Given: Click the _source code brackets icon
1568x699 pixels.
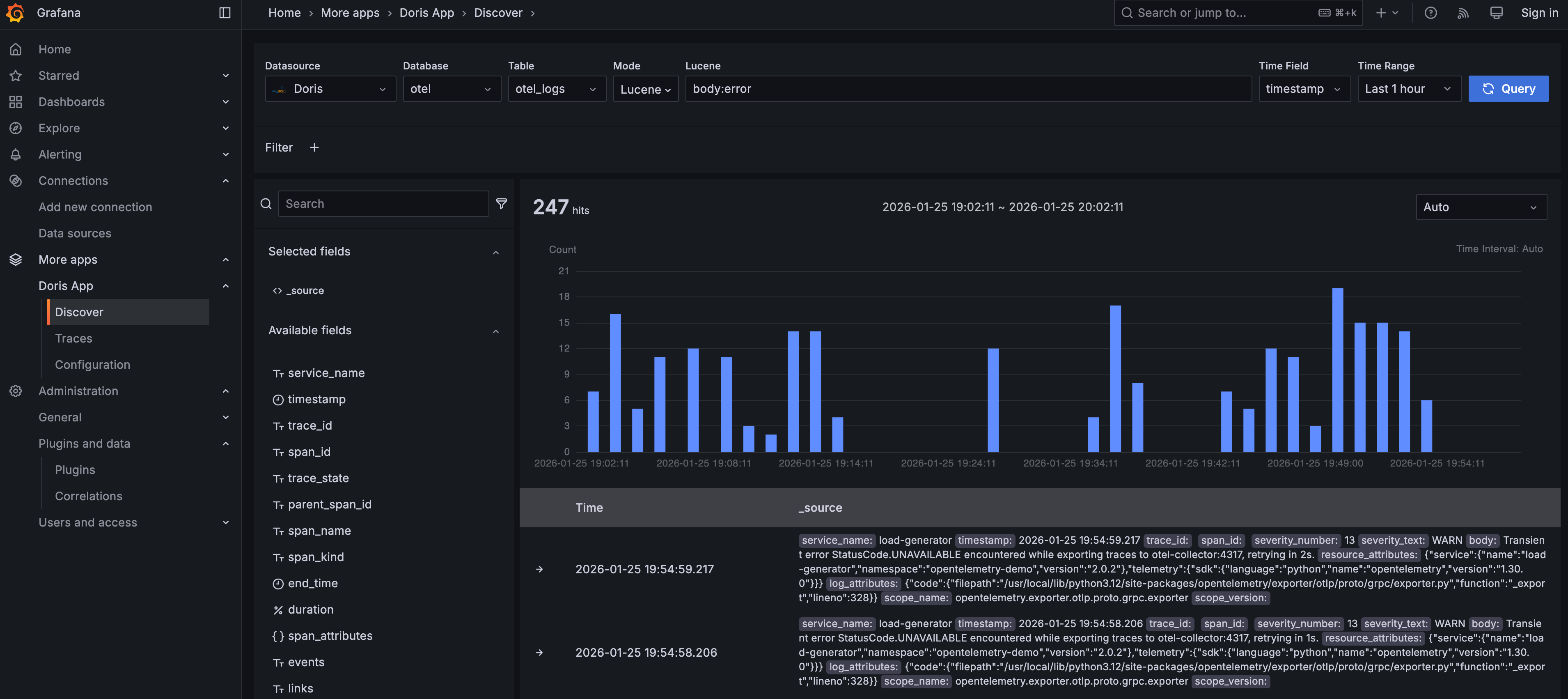Looking at the screenshot, I should [x=277, y=290].
